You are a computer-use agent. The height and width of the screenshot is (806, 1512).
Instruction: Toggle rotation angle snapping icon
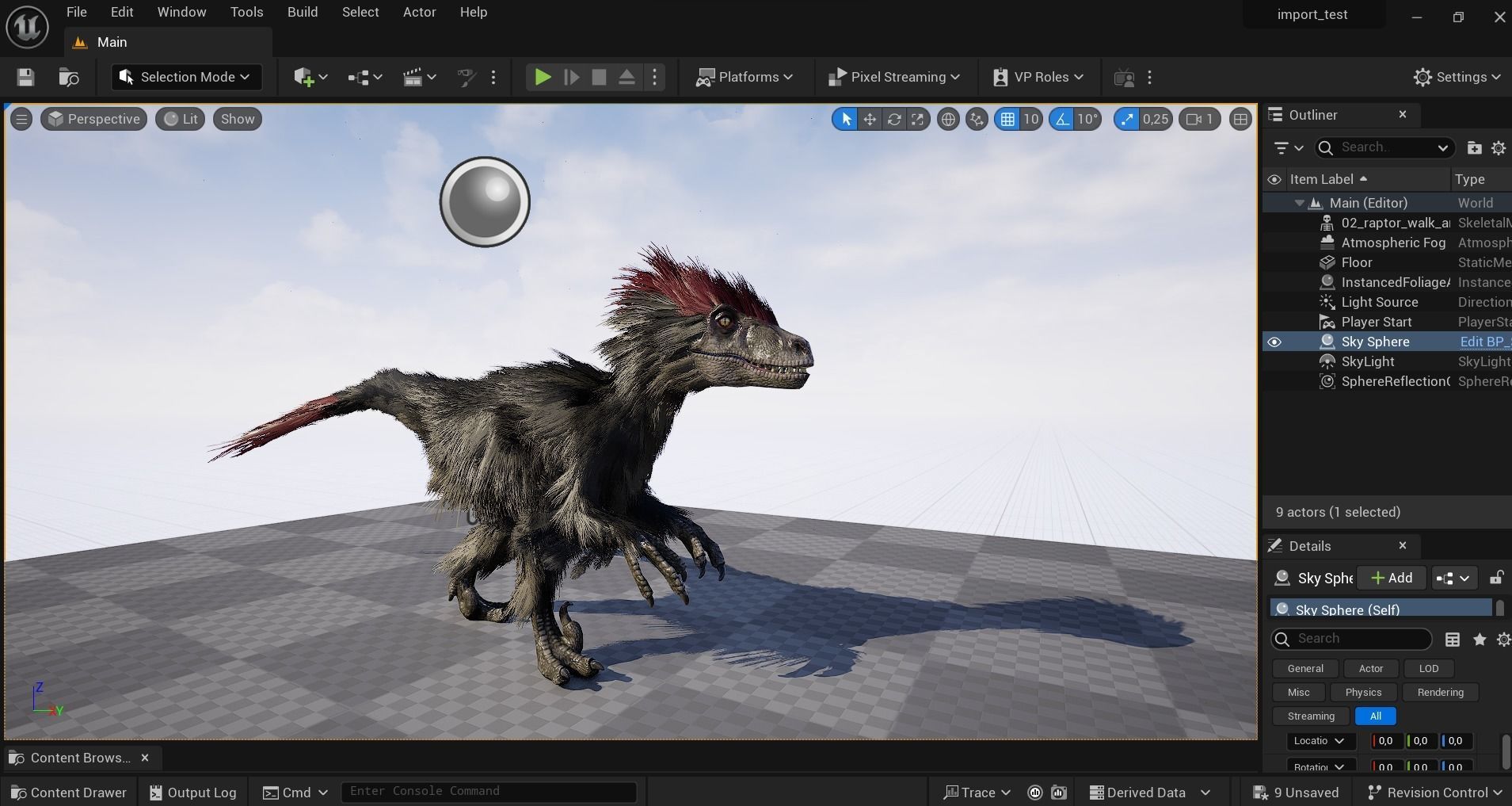1061,119
